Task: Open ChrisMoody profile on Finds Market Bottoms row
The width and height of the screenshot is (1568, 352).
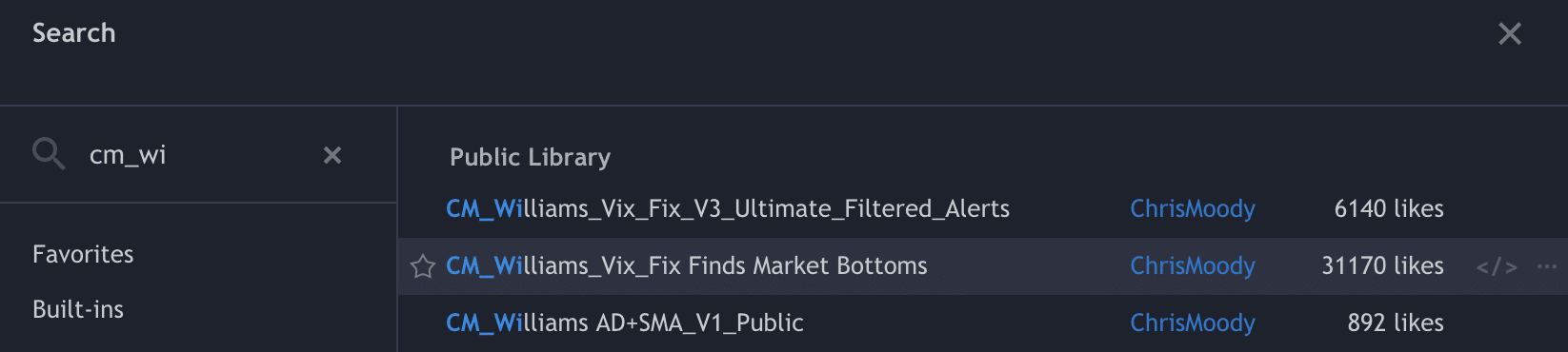Action: click(1193, 266)
